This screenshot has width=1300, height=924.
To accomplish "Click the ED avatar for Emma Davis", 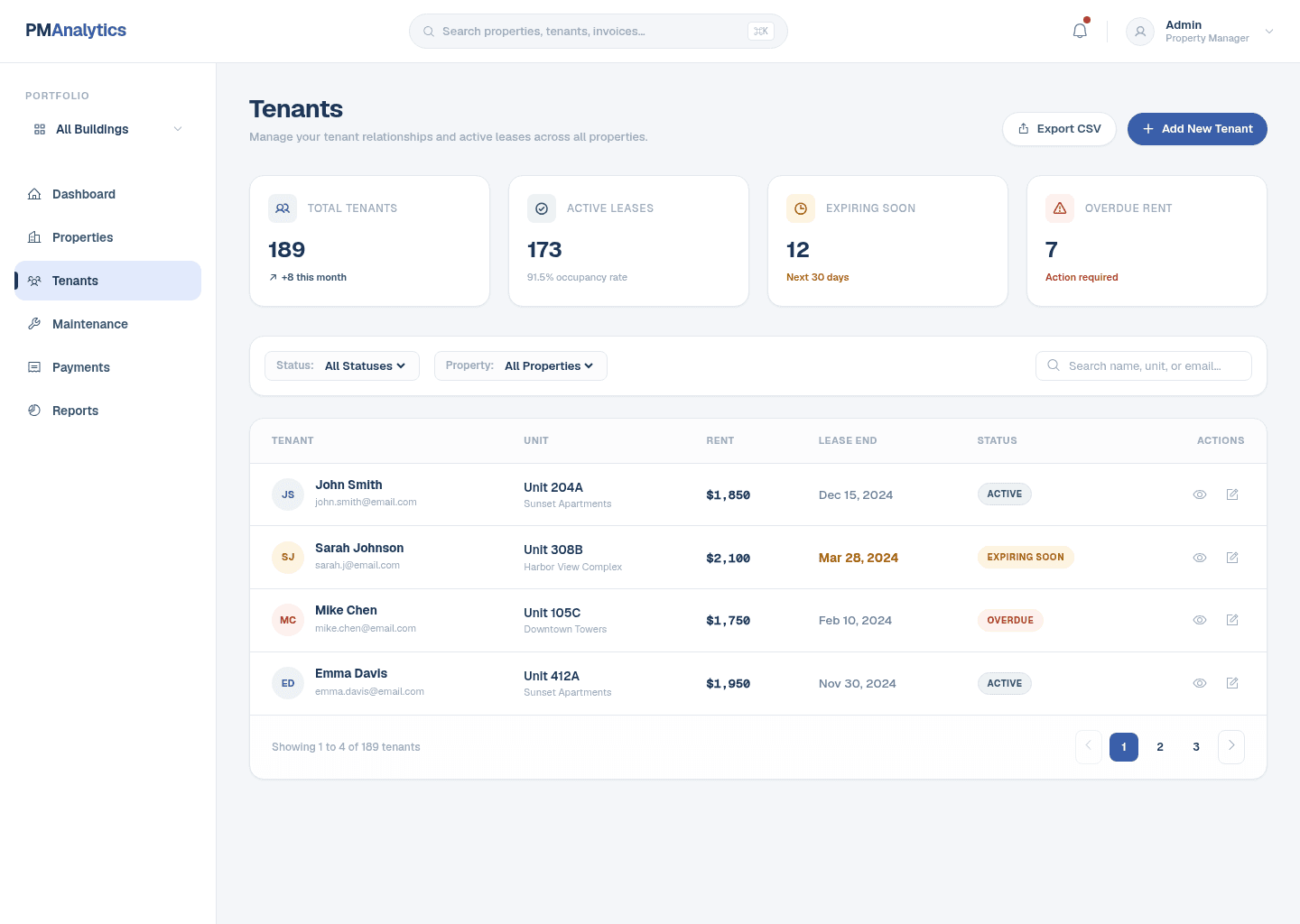I will pyautogui.click(x=288, y=683).
